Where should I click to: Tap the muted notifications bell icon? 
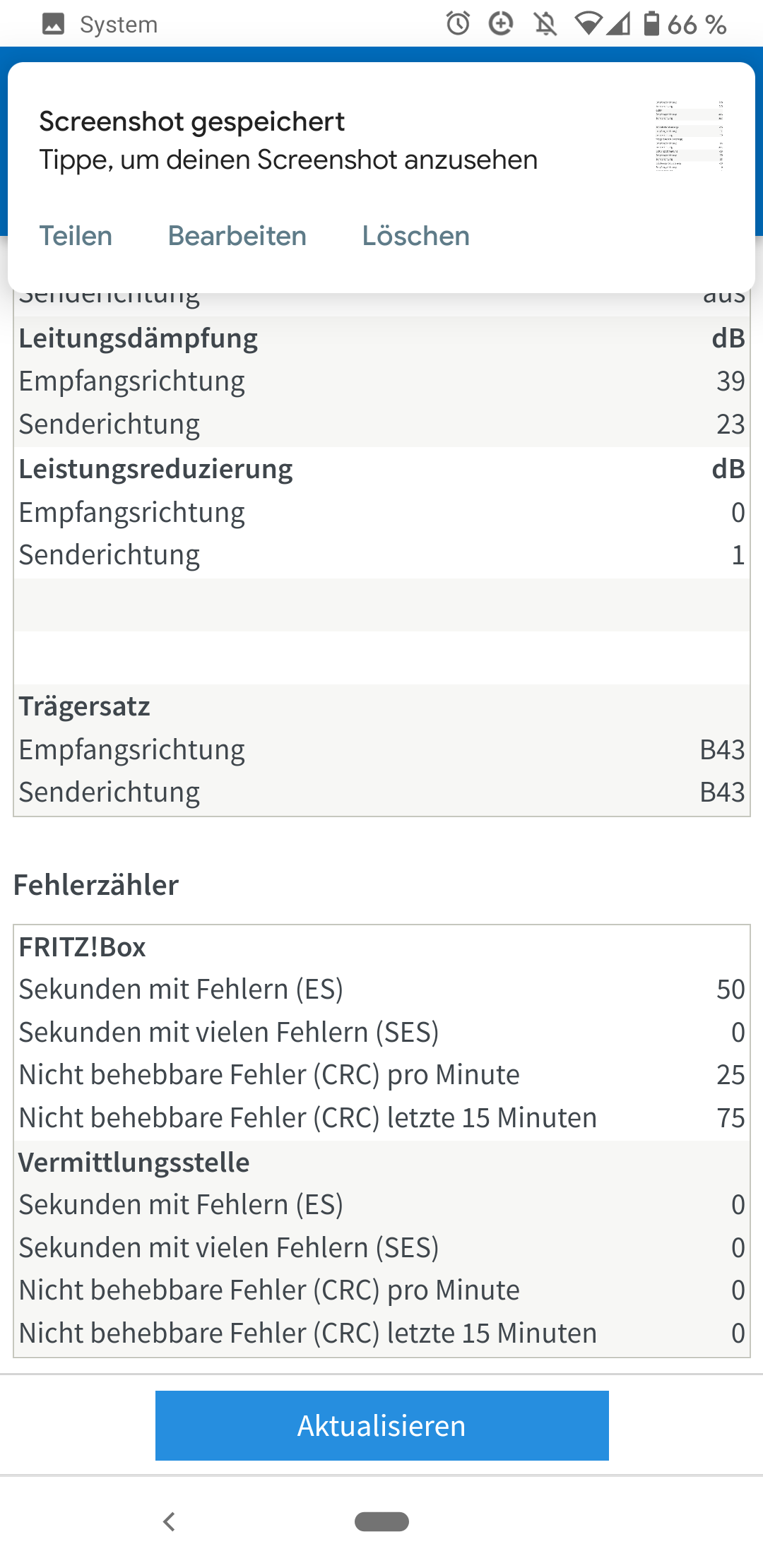545,25
